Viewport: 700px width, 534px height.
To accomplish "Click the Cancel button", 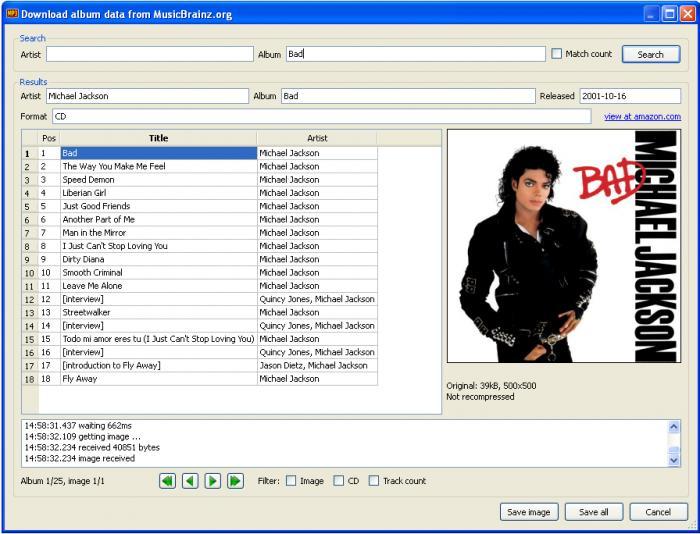I will [658, 512].
